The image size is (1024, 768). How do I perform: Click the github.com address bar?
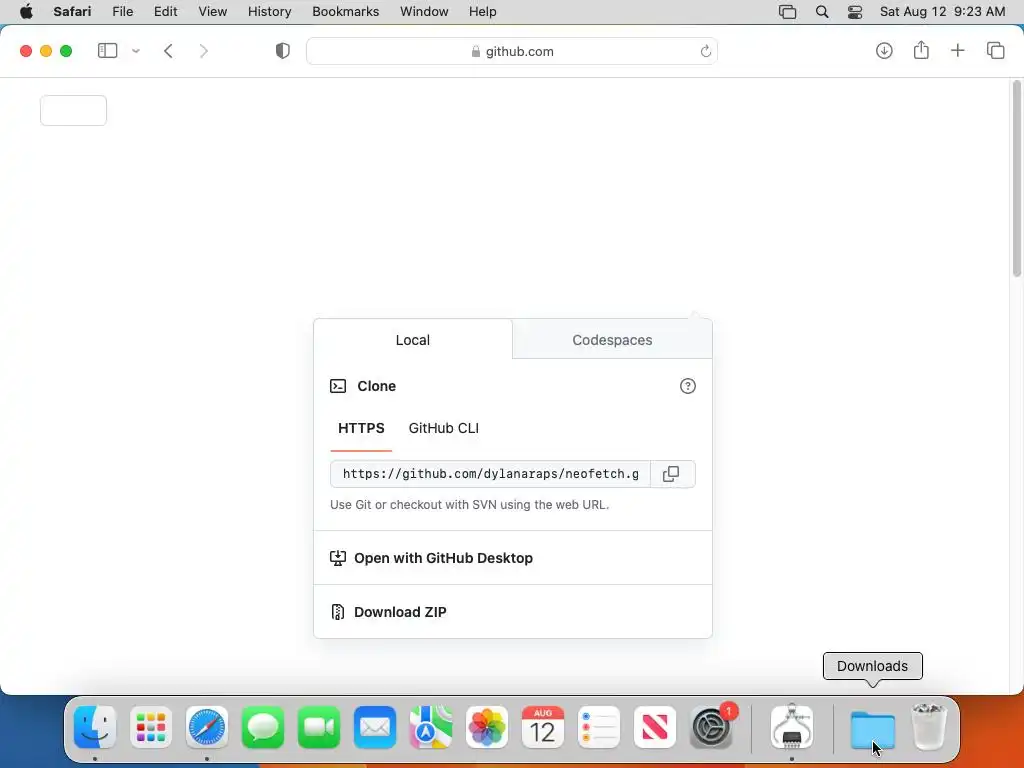pyautogui.click(x=512, y=51)
